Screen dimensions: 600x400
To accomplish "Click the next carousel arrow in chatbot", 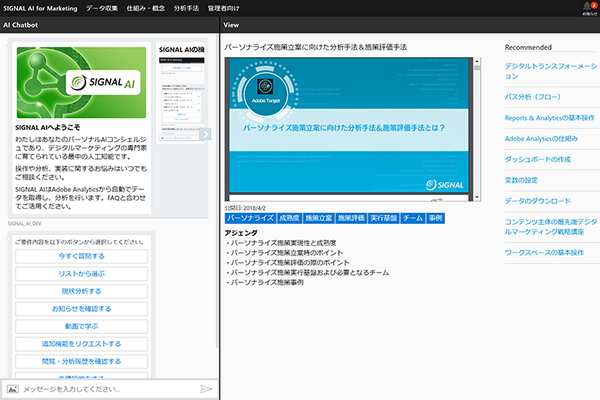I will click(205, 134).
